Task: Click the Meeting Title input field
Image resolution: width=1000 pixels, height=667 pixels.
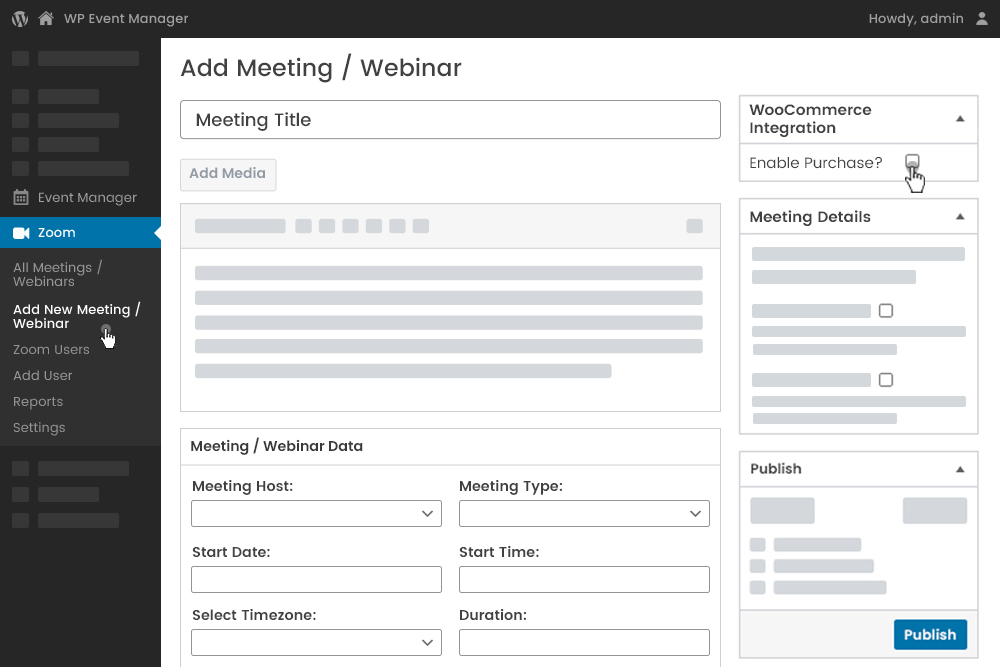Action: (450, 119)
